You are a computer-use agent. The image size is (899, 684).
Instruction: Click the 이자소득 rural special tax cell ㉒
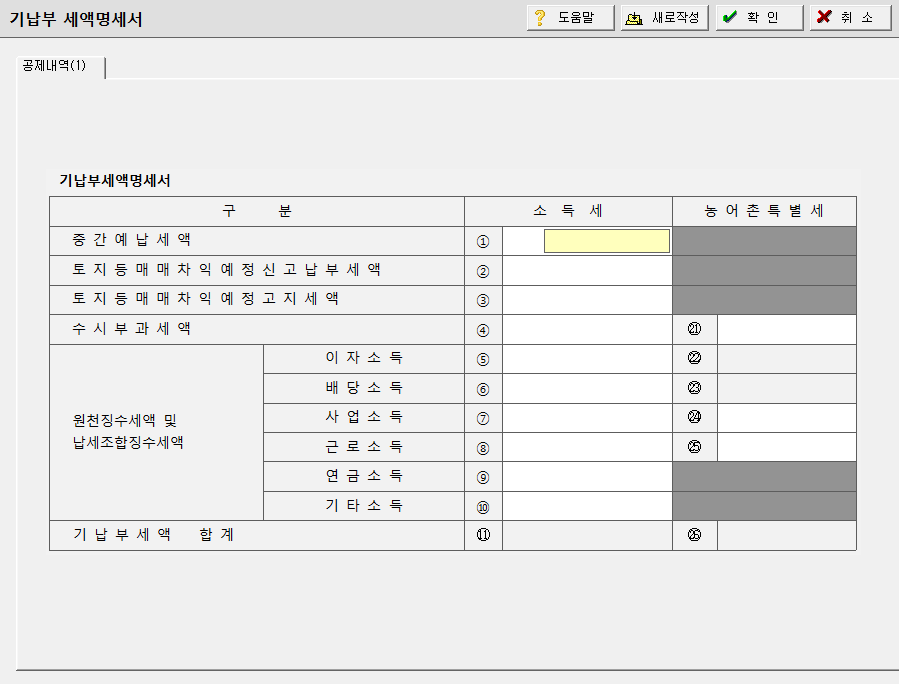[x=787, y=359]
